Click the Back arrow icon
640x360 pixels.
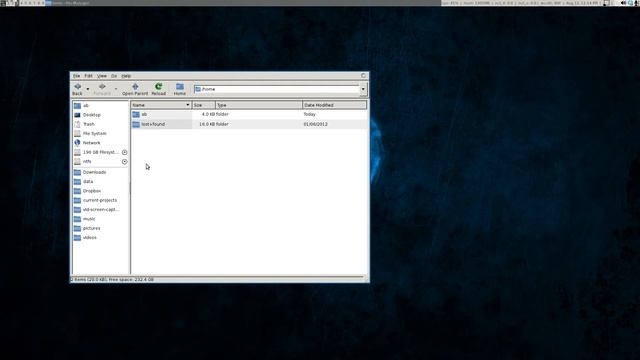click(x=78, y=87)
